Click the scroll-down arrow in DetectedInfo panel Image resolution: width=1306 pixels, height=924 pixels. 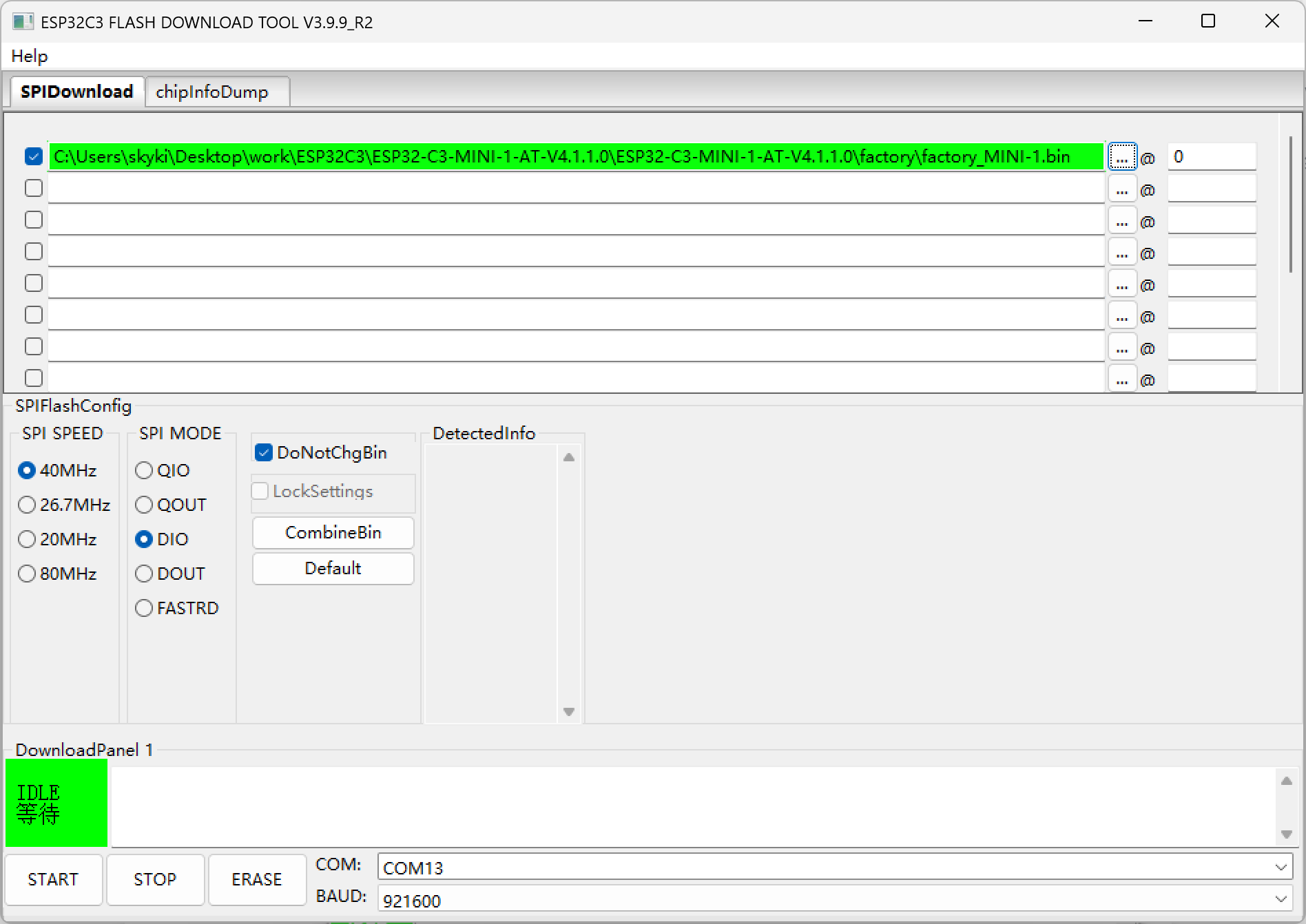tap(568, 712)
